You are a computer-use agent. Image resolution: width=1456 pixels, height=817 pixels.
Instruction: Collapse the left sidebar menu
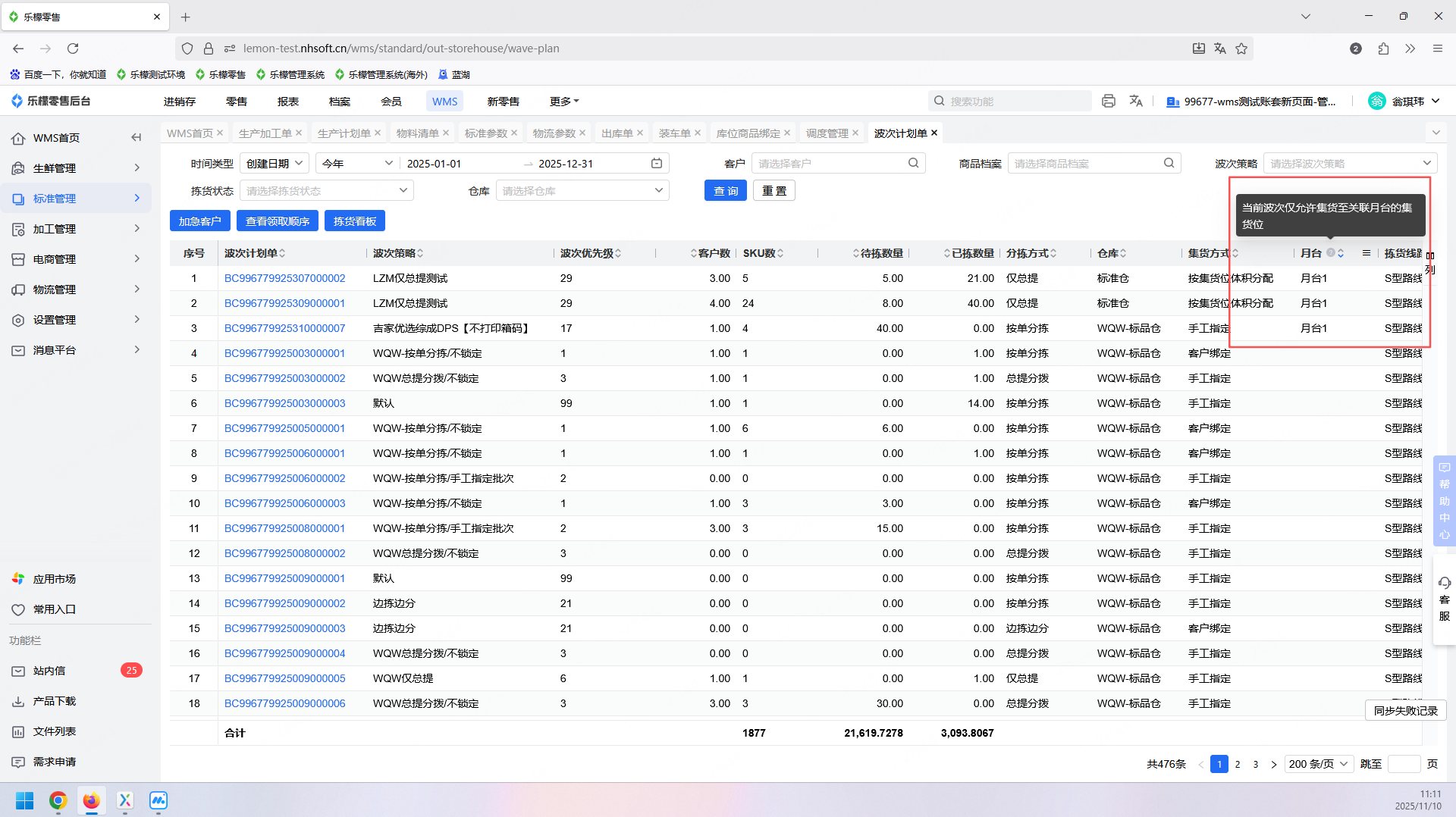point(136,137)
